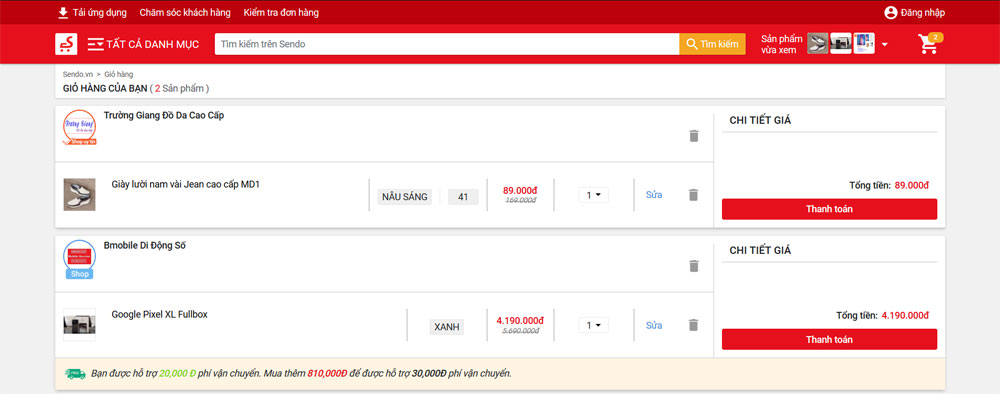Click the 89.000đ item price
The width and height of the screenshot is (1000, 394).
pyautogui.click(x=520, y=190)
